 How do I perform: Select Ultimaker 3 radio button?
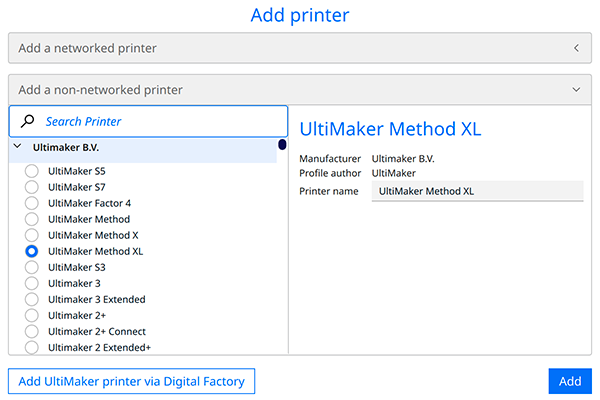(x=32, y=283)
